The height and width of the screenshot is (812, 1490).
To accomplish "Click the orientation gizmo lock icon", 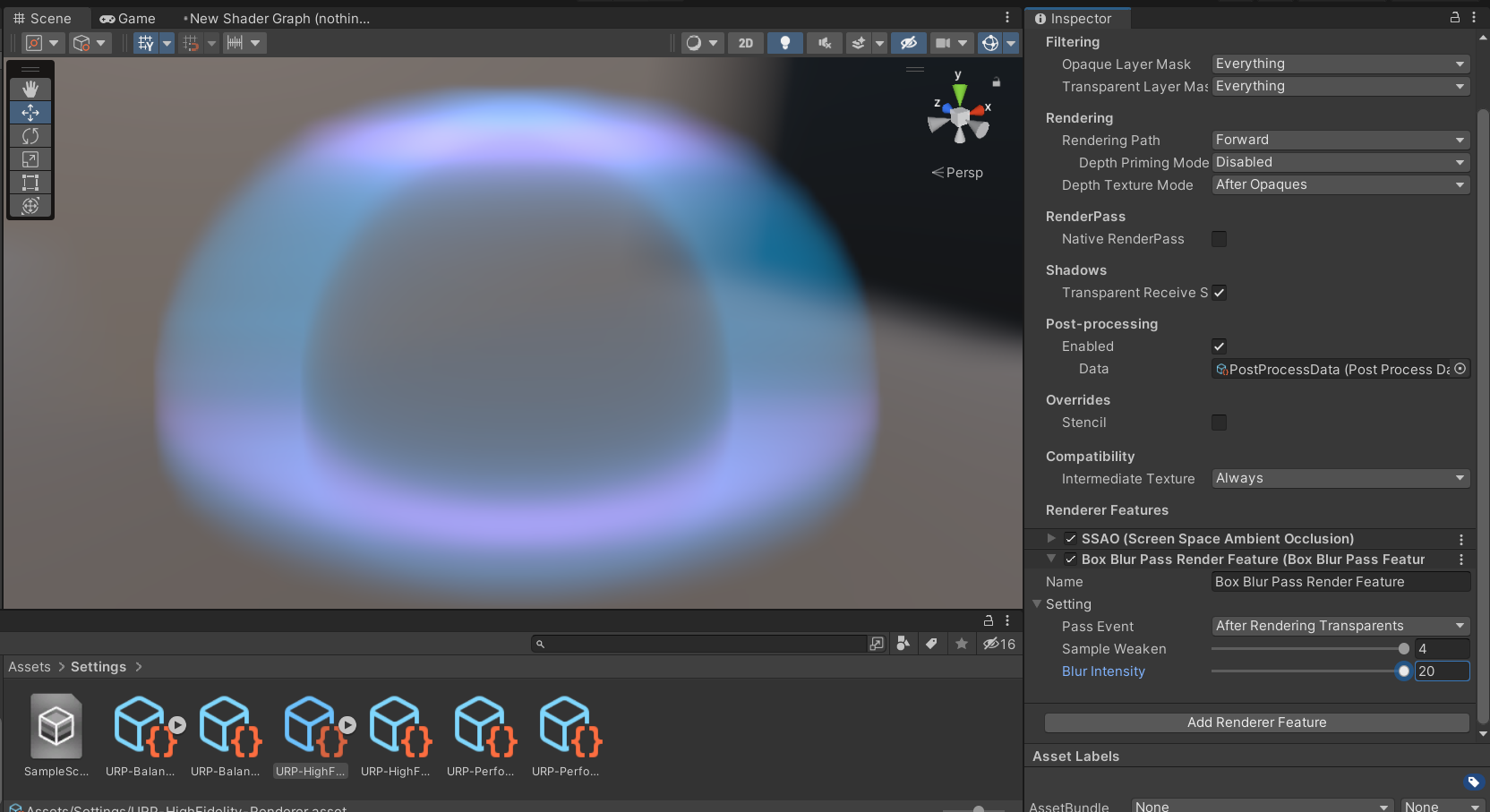I will [996, 82].
